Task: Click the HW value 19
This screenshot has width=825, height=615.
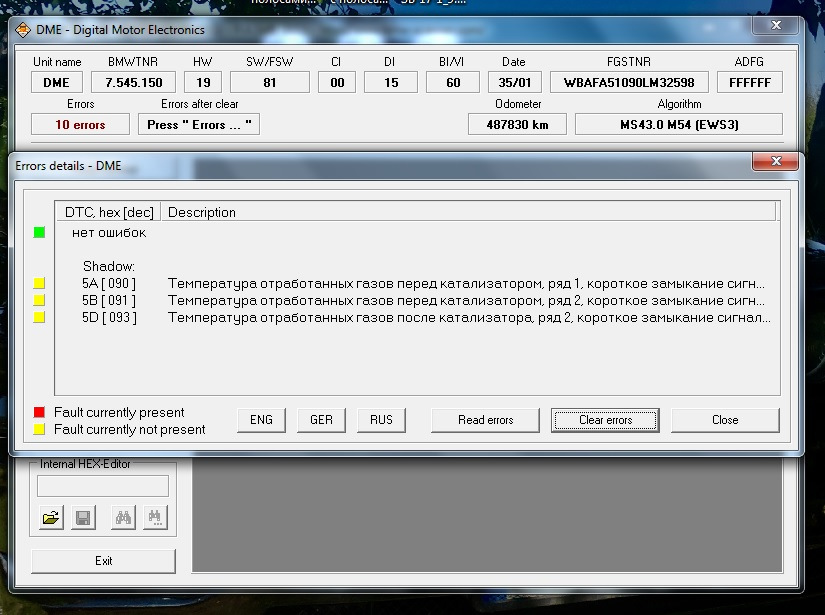Action: coord(203,83)
